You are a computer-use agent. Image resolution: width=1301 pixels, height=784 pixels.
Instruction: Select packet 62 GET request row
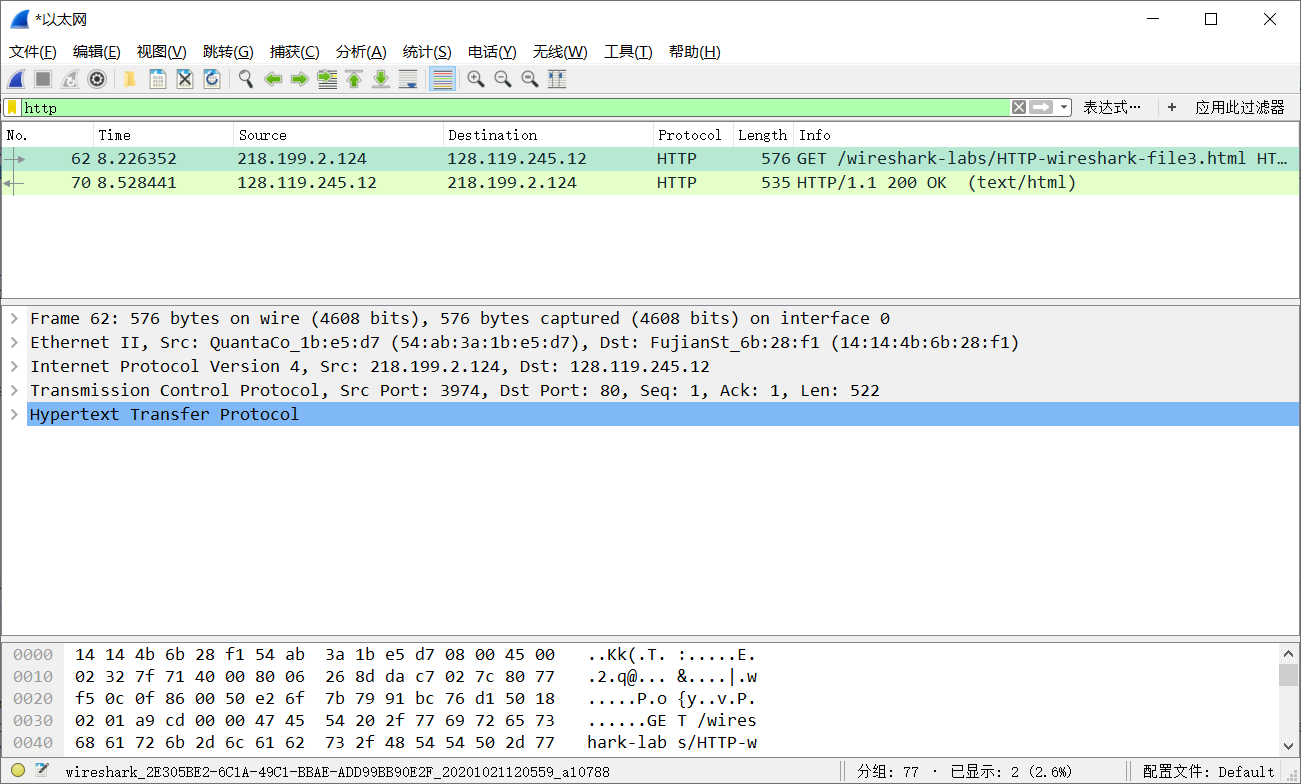650,158
